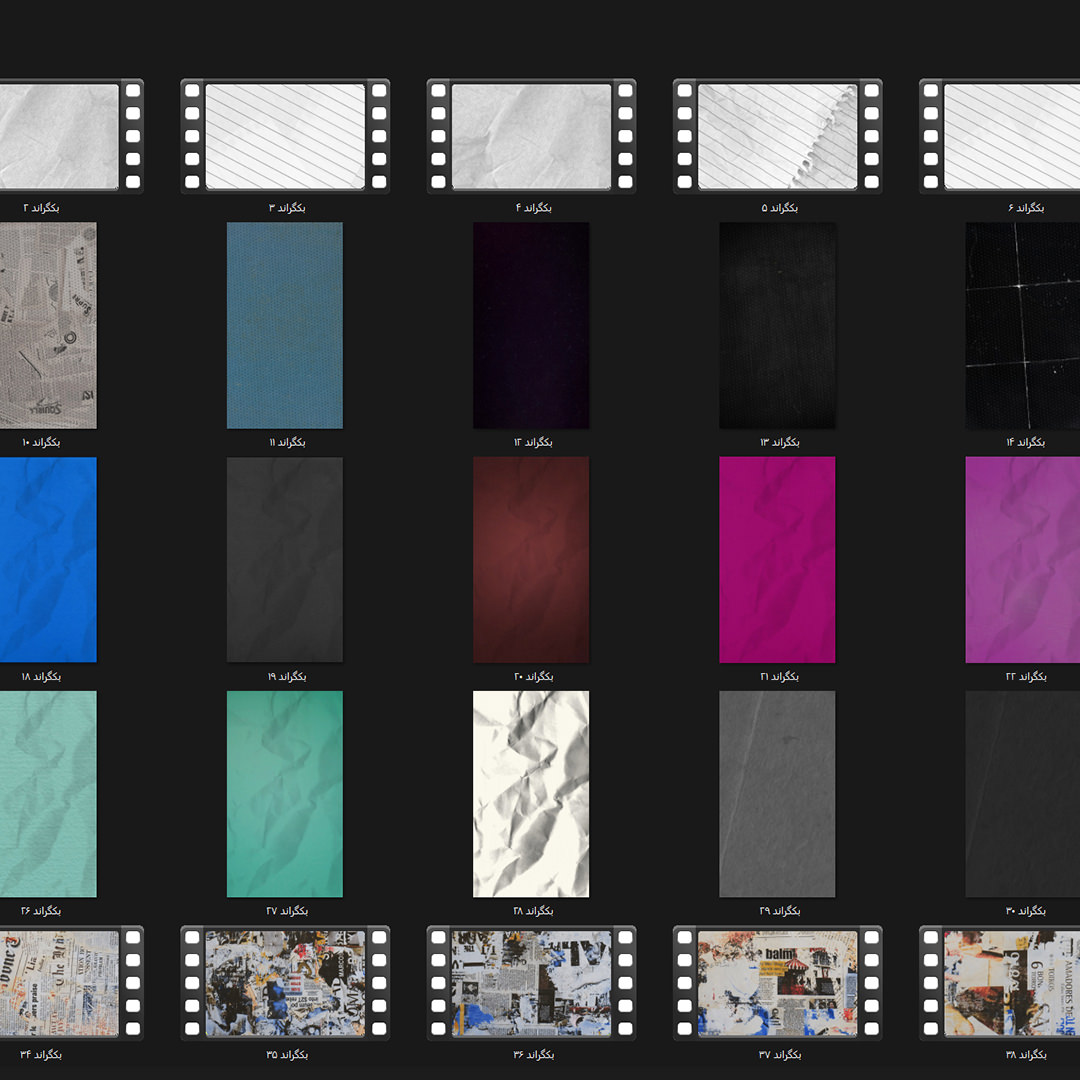This screenshot has width=1080, height=1080.
Task: Select the black grunge texture بکگراند ۱۳
Action: [x=777, y=325]
